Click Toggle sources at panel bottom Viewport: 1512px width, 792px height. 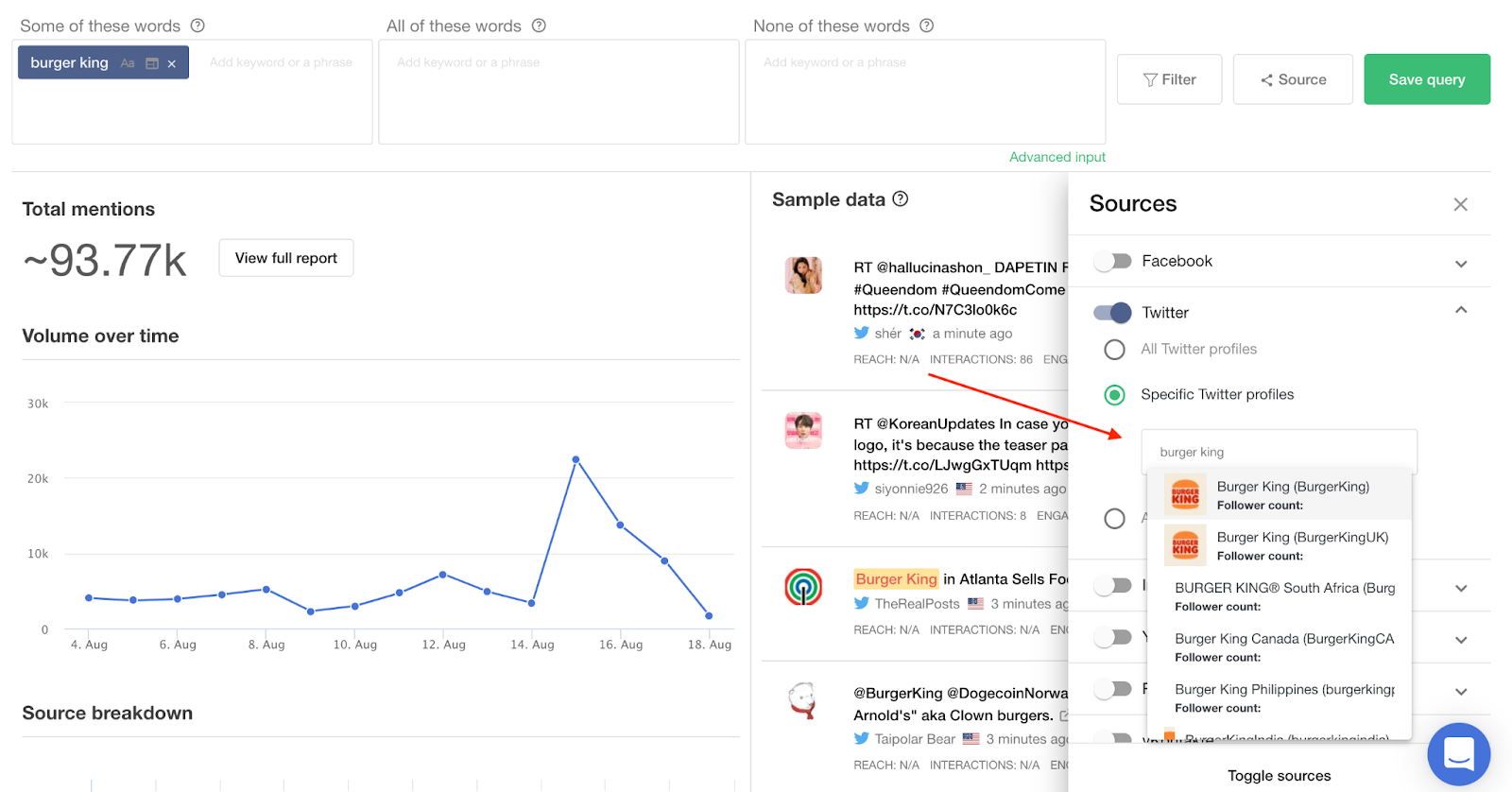(1280, 776)
